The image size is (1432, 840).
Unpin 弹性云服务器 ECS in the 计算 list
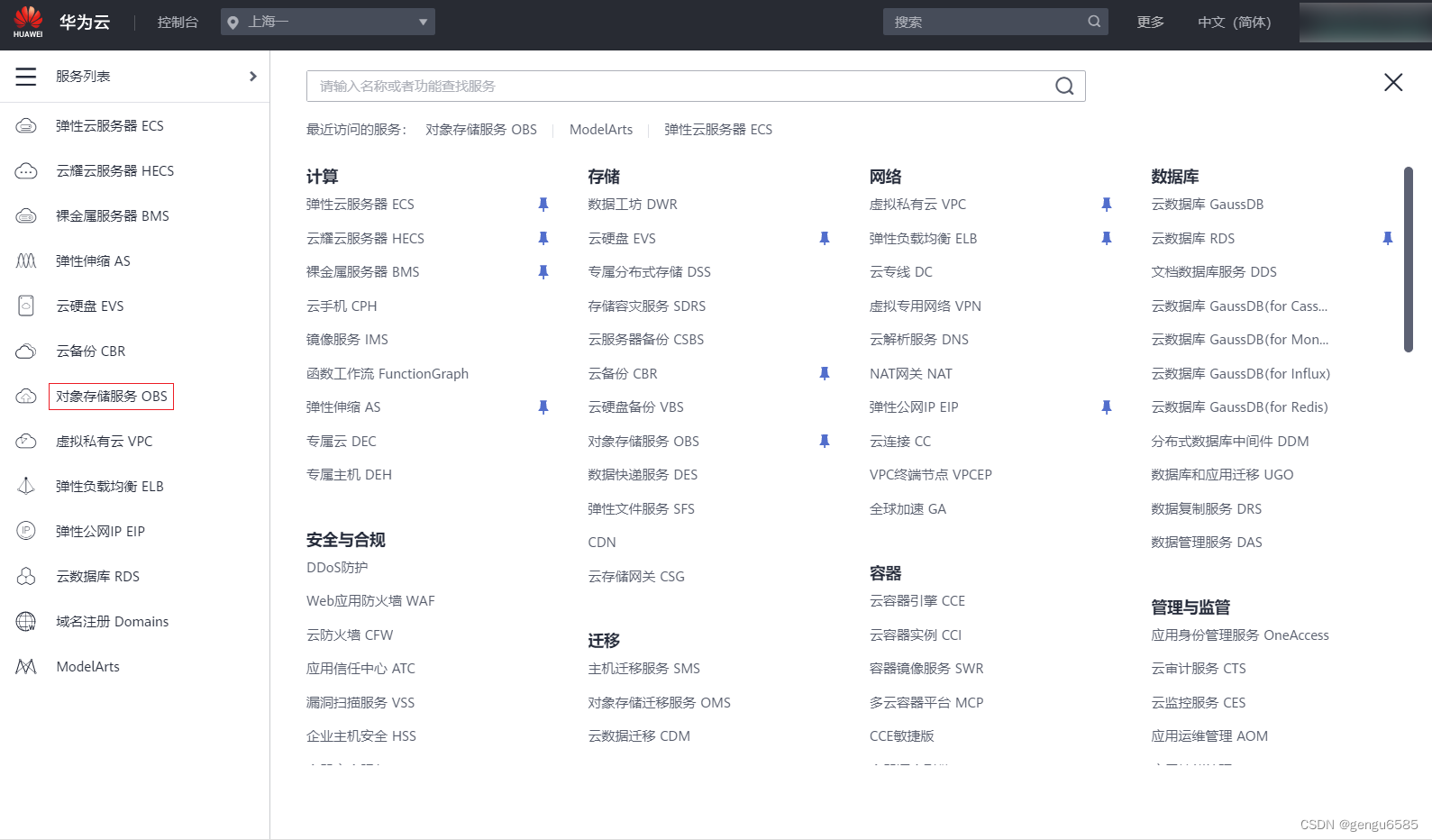coord(543,205)
